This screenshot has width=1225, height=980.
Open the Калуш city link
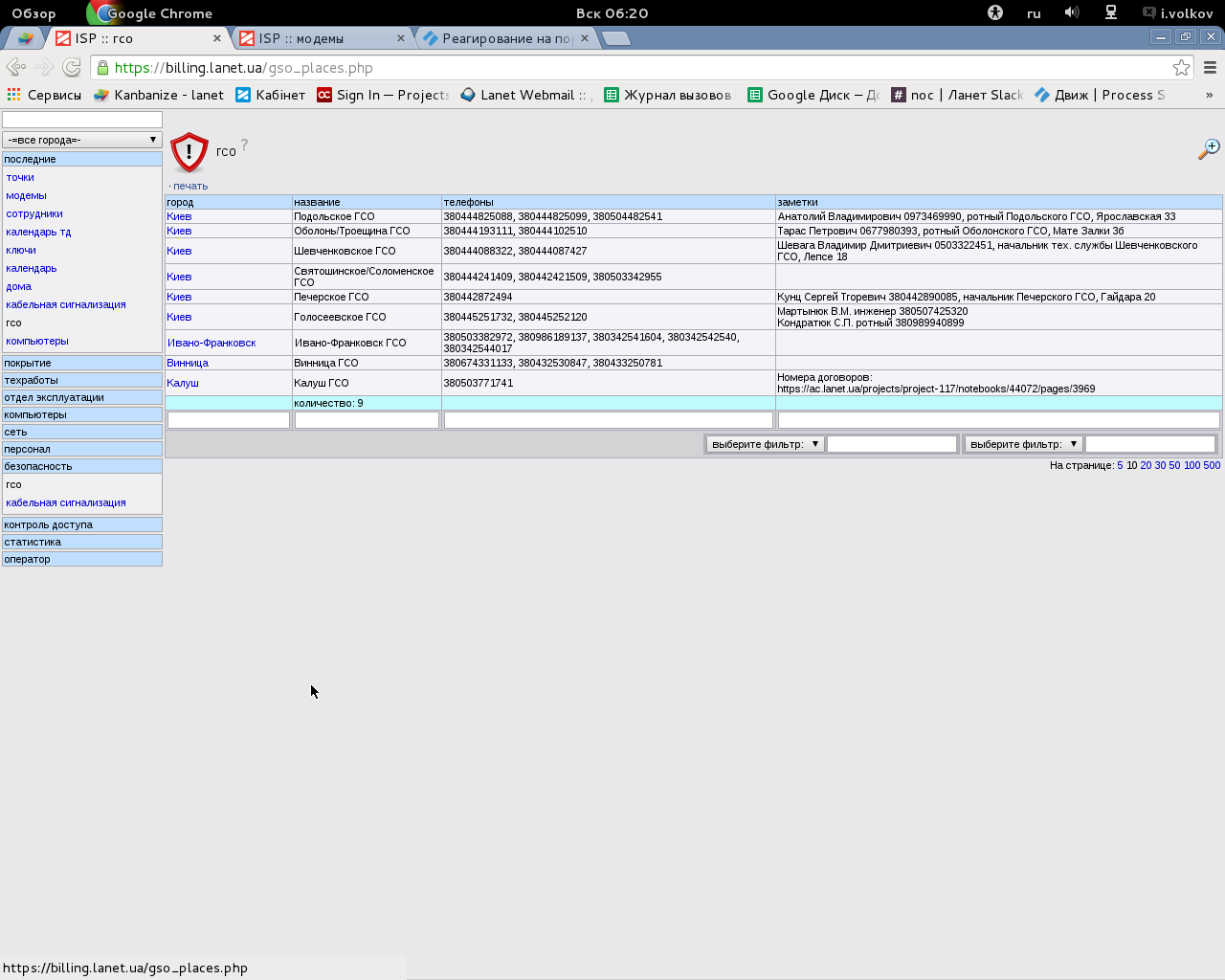pos(183,383)
